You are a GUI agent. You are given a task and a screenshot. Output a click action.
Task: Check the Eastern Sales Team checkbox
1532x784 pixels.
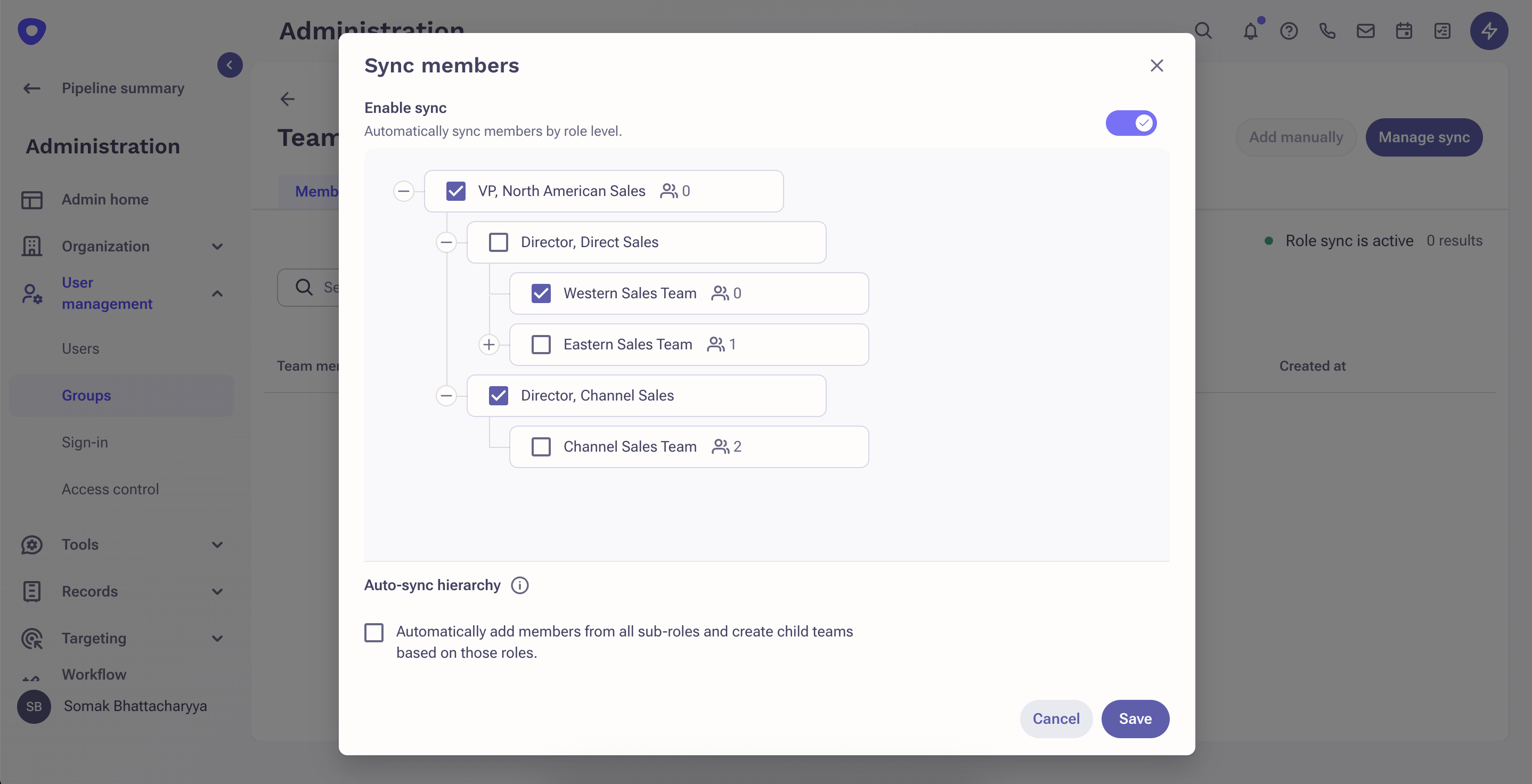click(541, 345)
